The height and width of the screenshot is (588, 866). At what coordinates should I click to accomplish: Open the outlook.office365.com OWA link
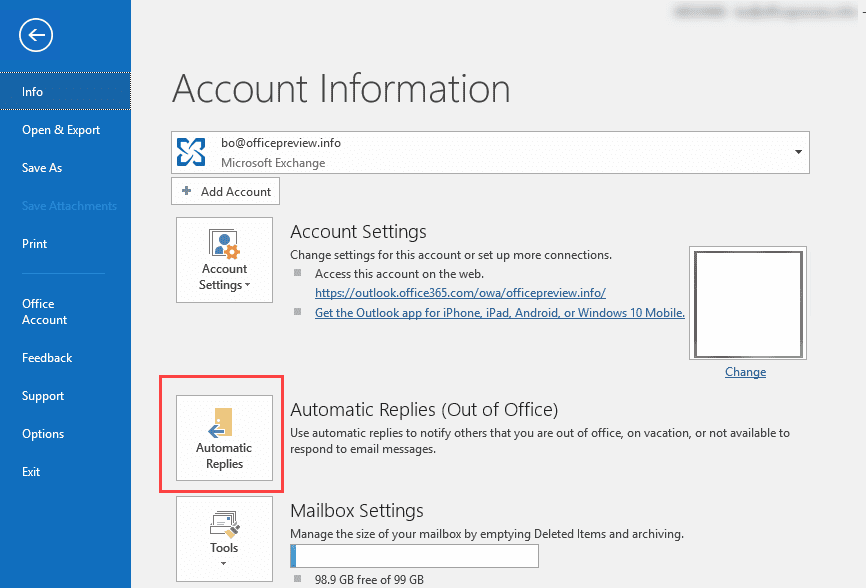click(460, 293)
